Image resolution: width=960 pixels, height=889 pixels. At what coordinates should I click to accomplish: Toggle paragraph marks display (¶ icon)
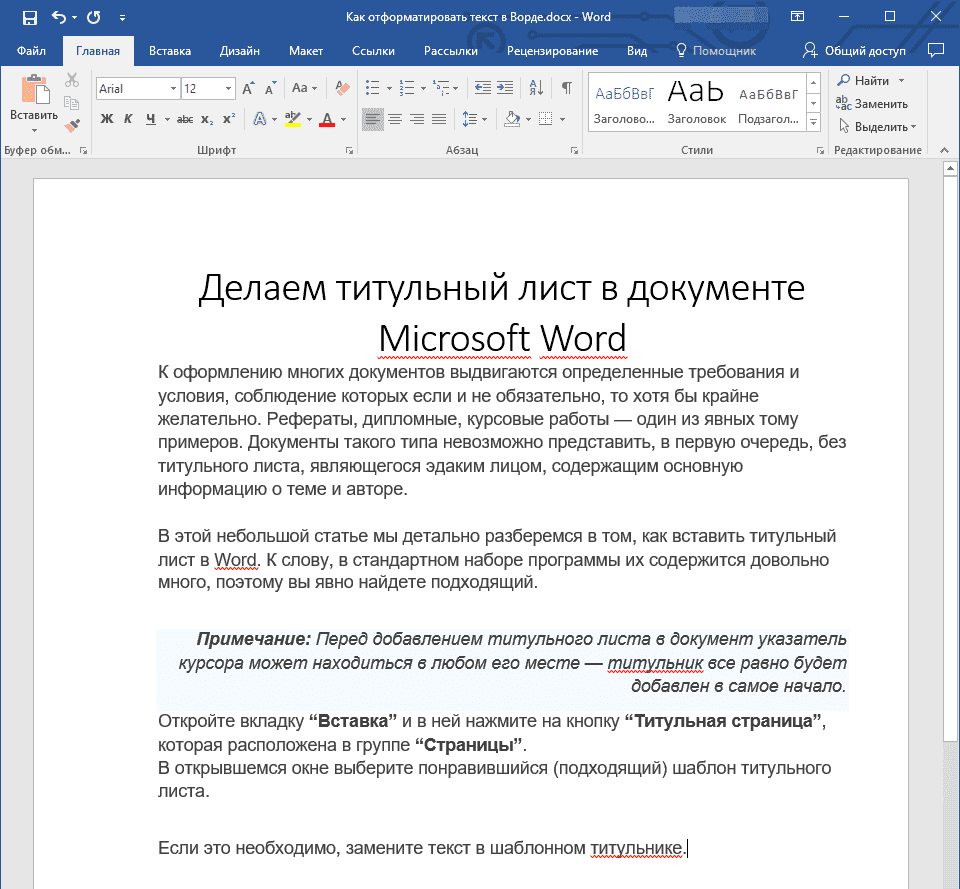[566, 87]
